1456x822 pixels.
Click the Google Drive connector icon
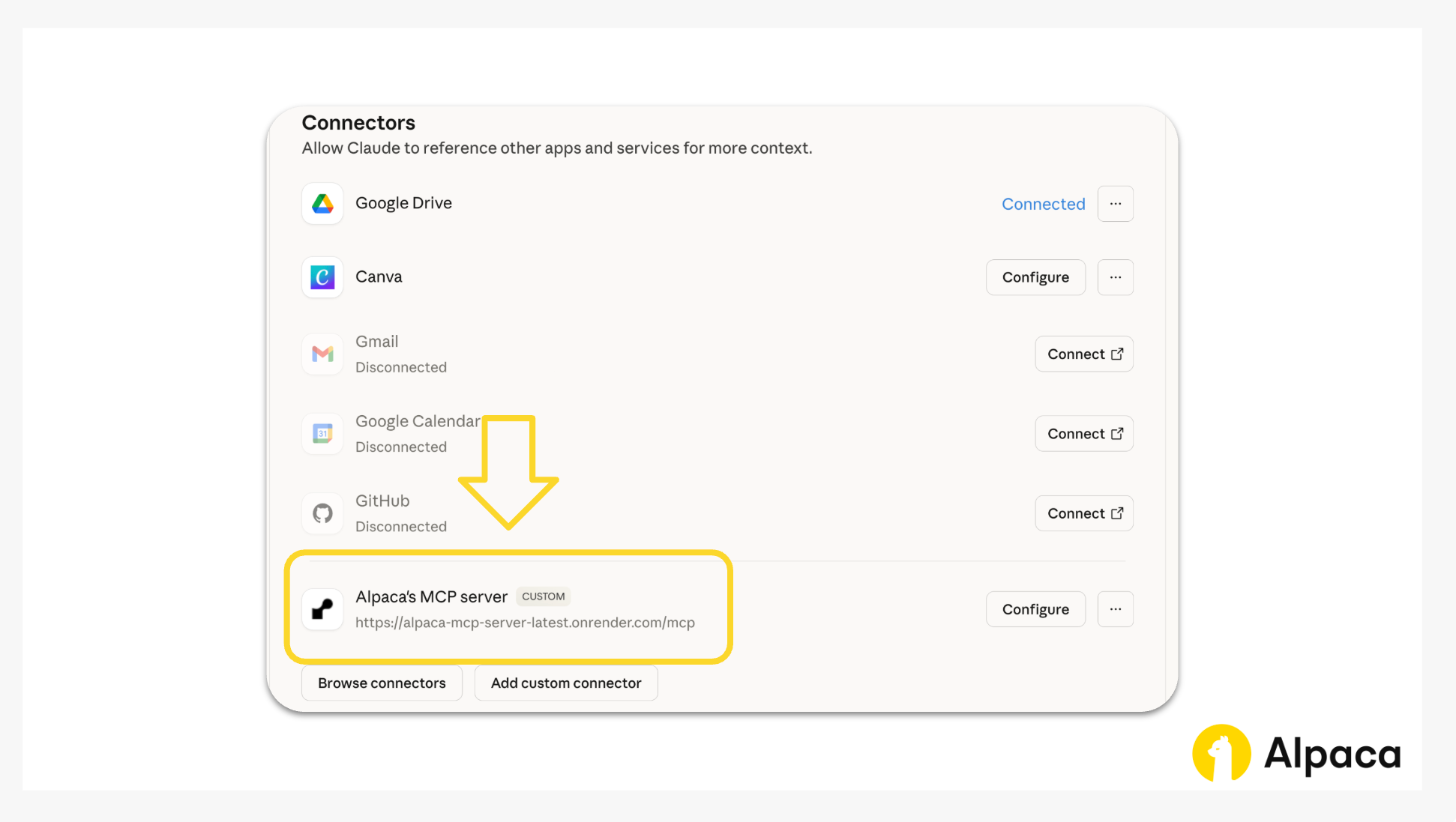coord(322,204)
